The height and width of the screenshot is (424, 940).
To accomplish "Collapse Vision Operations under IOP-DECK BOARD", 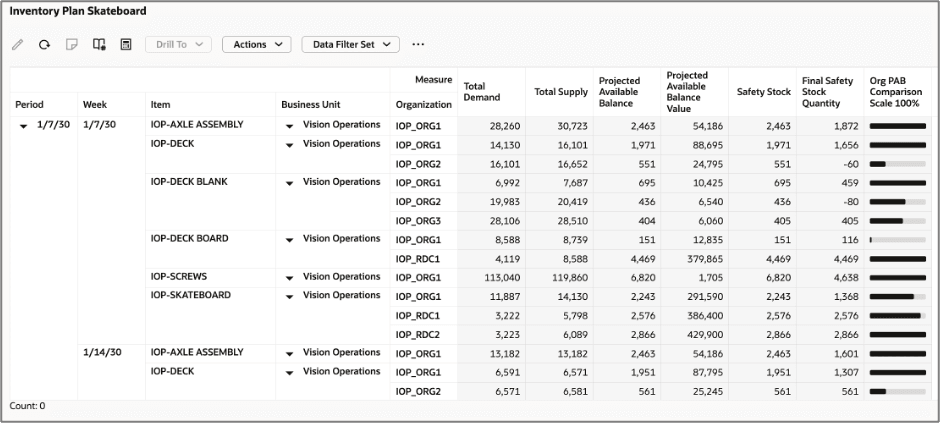I will 290,240.
